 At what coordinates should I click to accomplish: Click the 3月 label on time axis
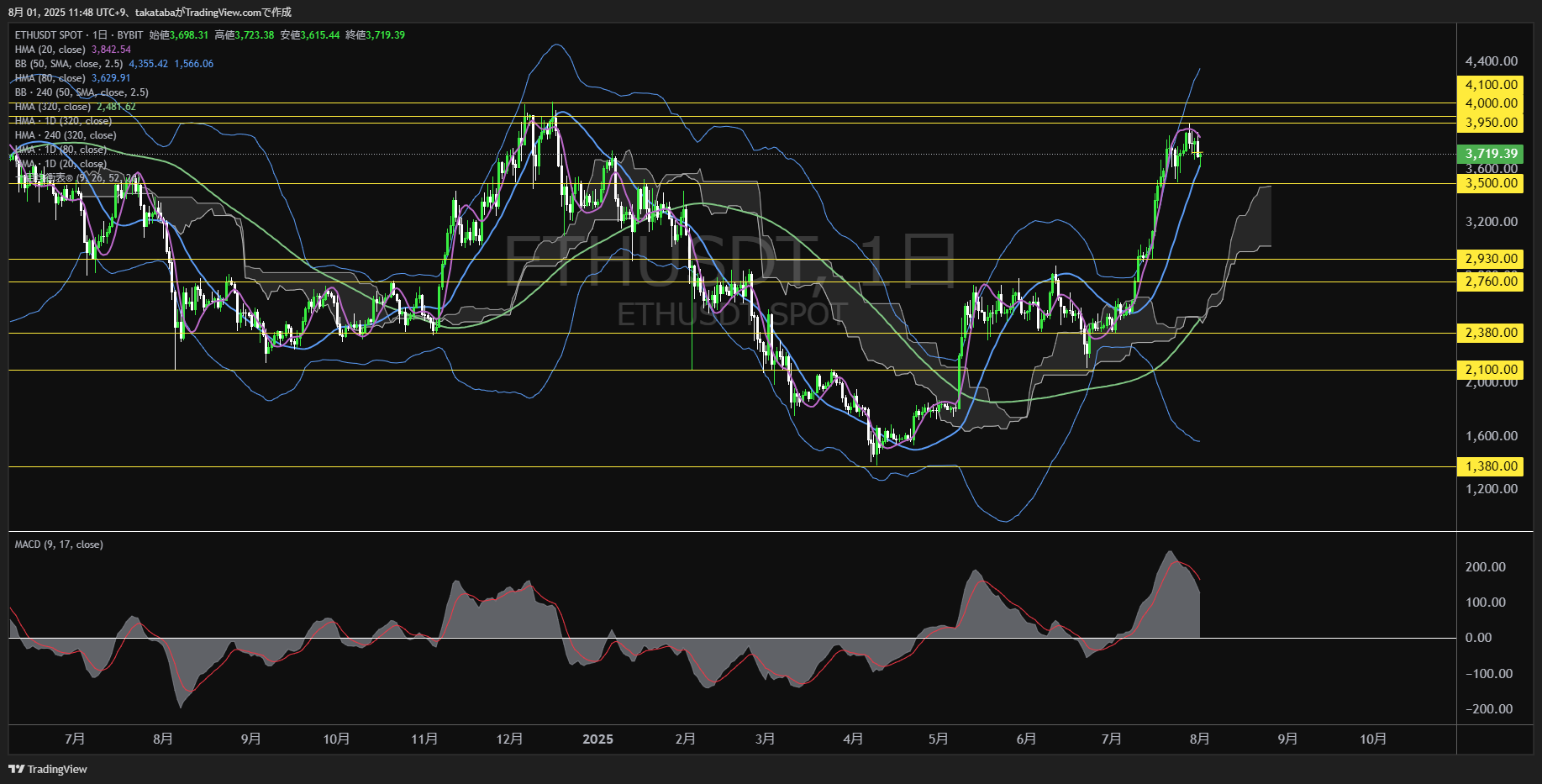(765, 739)
